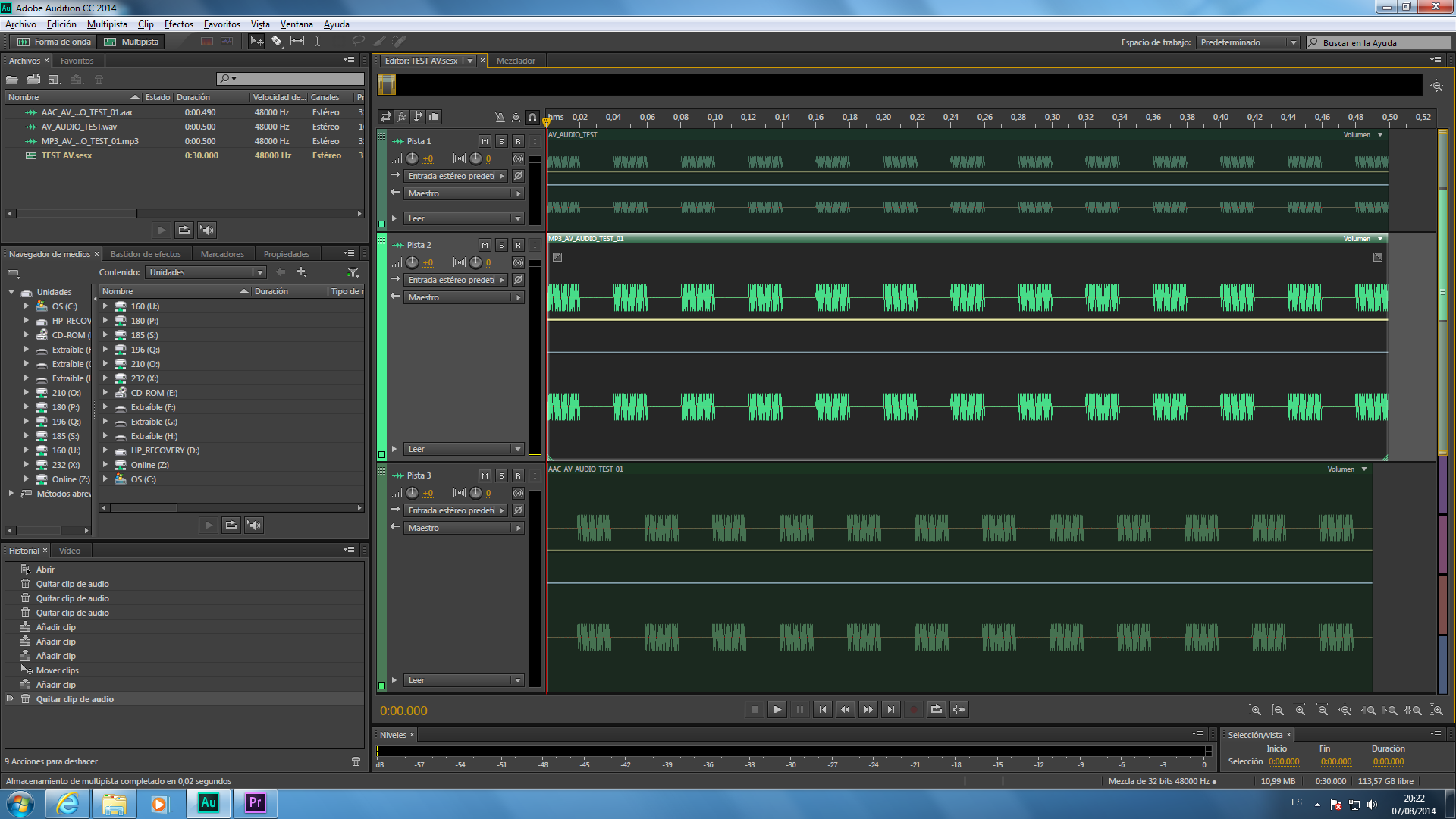Click the loop playback button
This screenshot has width=1456, height=819.
point(937,710)
